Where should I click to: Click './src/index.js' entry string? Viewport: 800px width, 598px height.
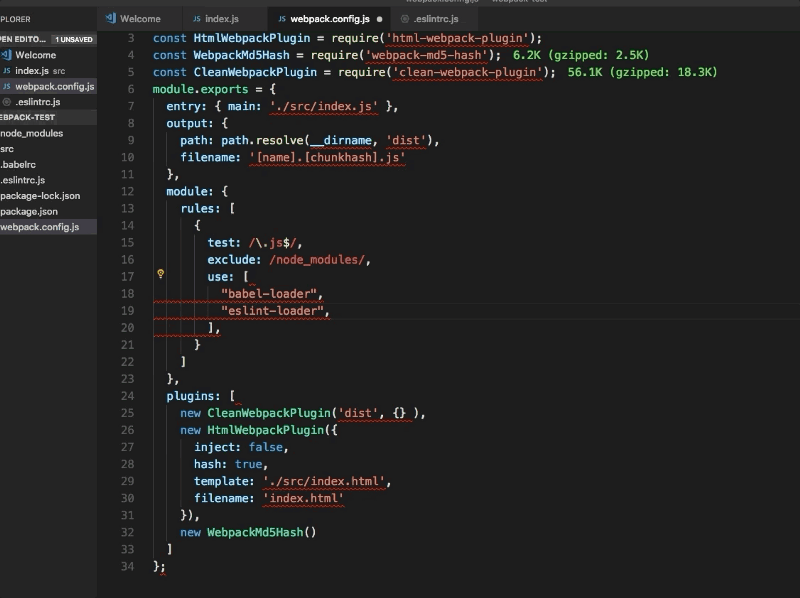pyautogui.click(x=323, y=106)
